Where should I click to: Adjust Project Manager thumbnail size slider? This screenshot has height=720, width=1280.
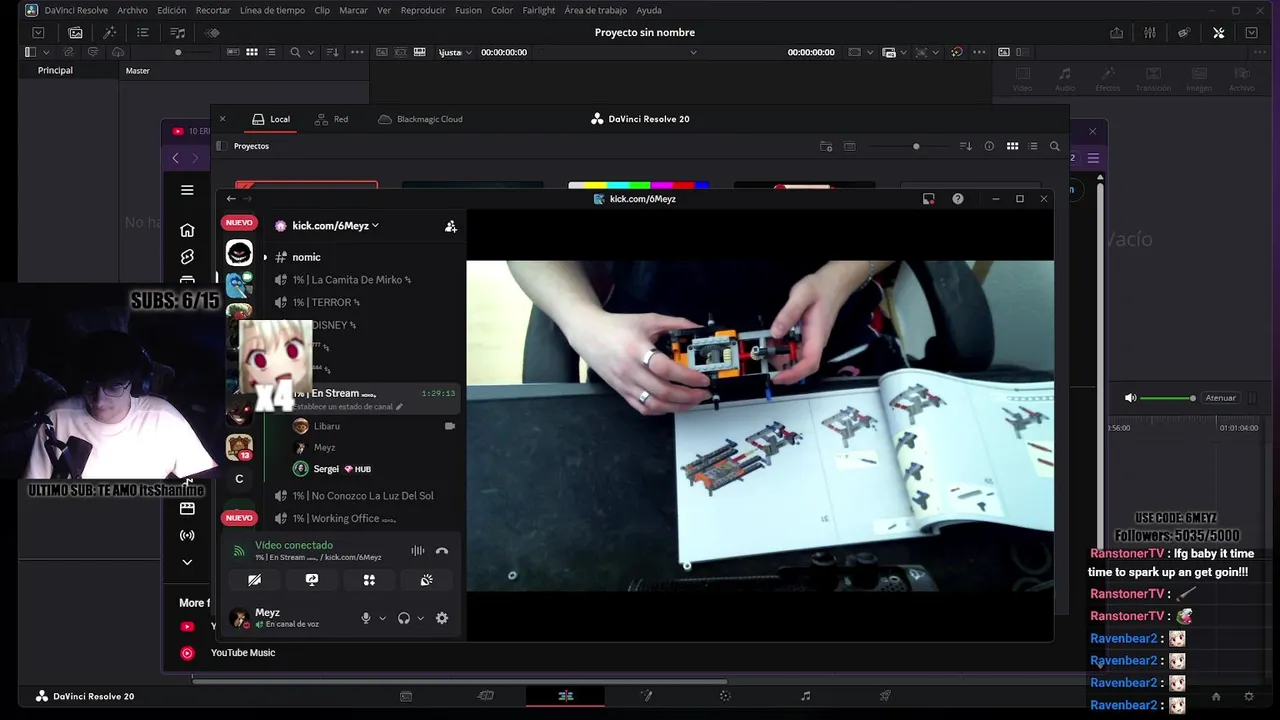coord(916,146)
